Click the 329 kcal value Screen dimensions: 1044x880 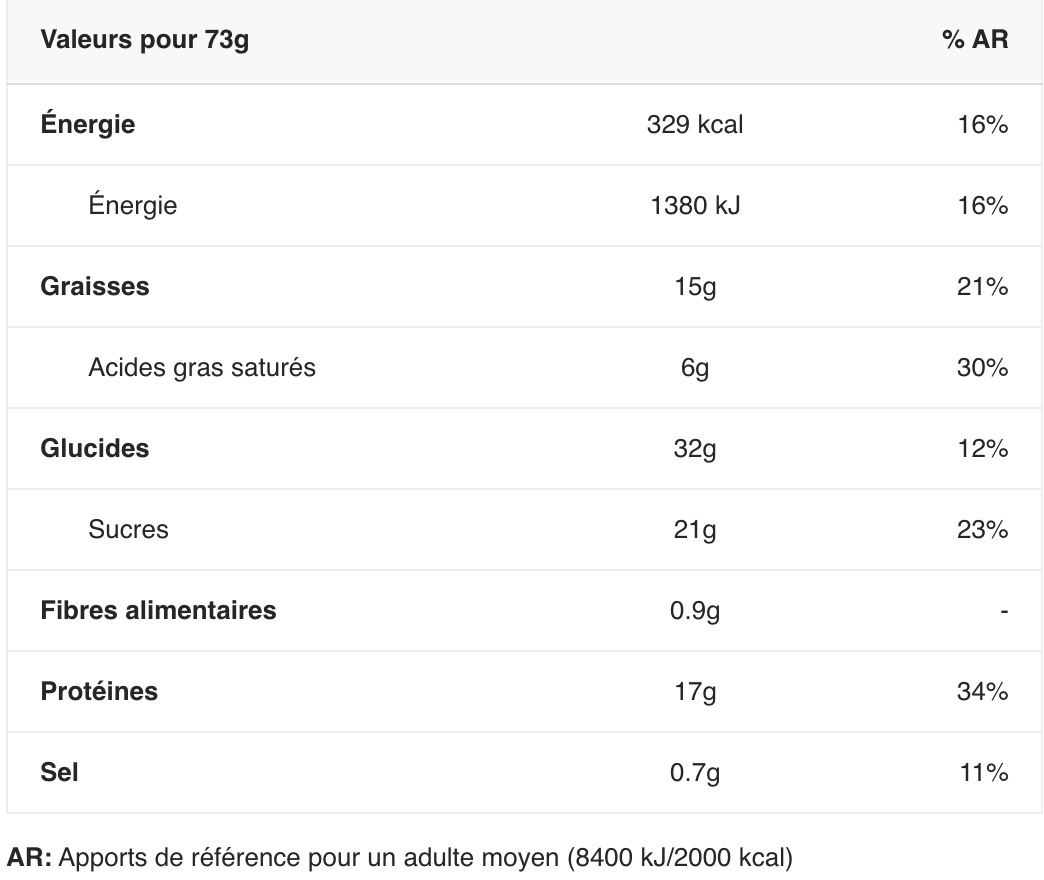694,124
